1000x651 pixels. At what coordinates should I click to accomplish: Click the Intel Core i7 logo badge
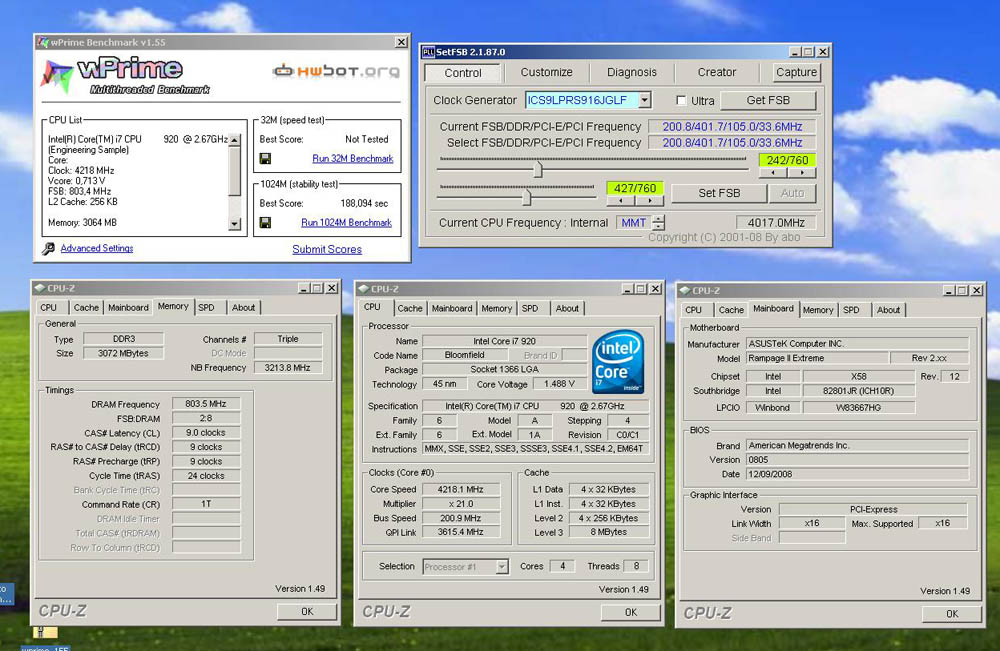[617, 362]
